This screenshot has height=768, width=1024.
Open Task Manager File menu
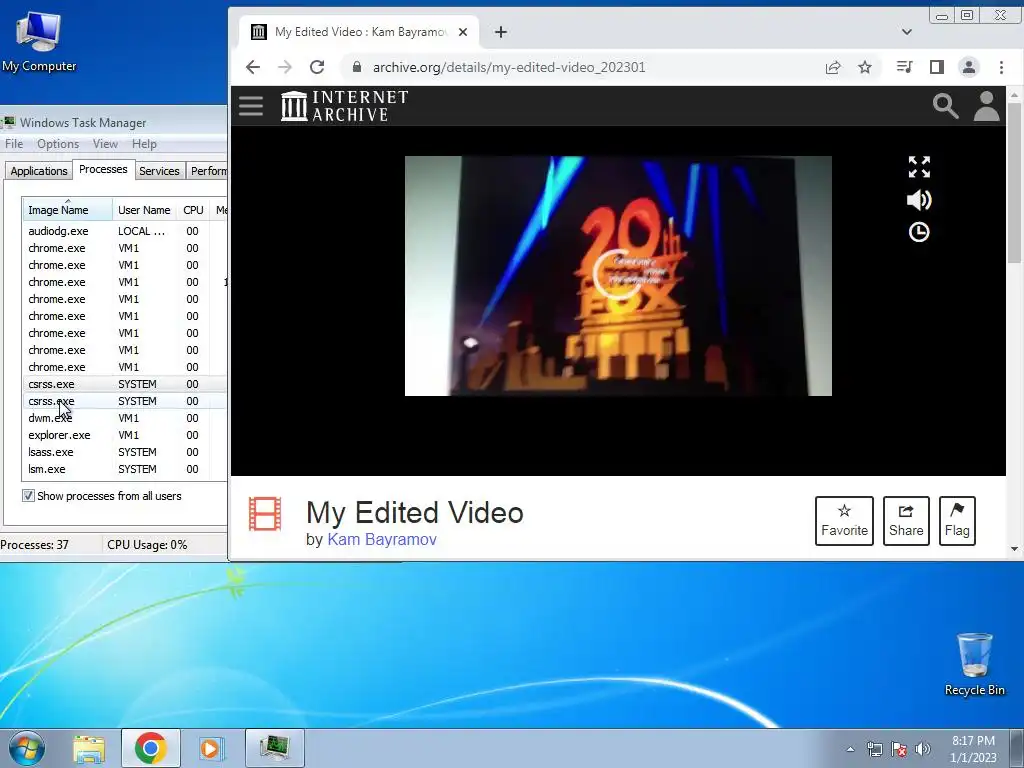pos(14,144)
